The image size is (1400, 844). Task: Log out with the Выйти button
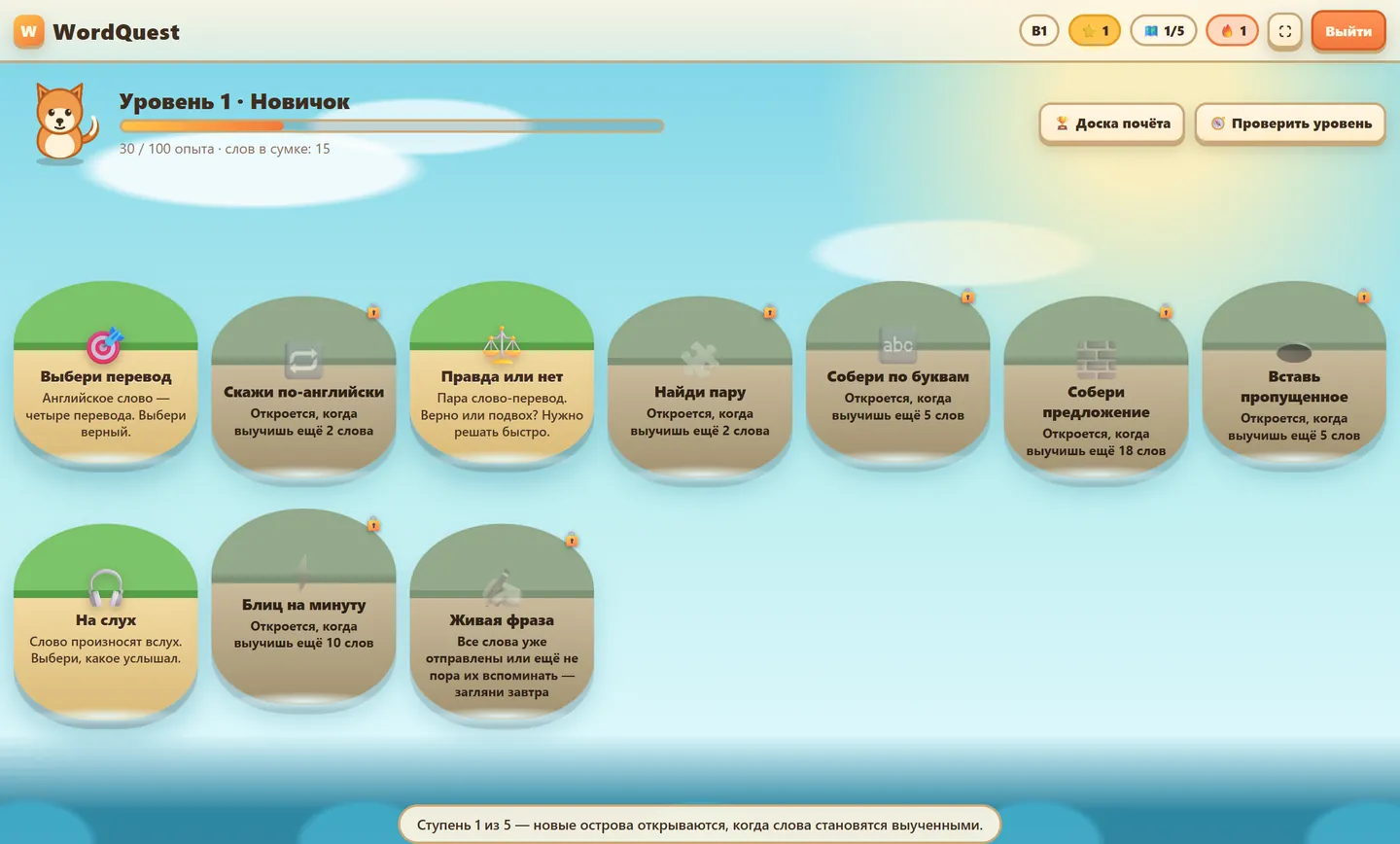tap(1348, 31)
